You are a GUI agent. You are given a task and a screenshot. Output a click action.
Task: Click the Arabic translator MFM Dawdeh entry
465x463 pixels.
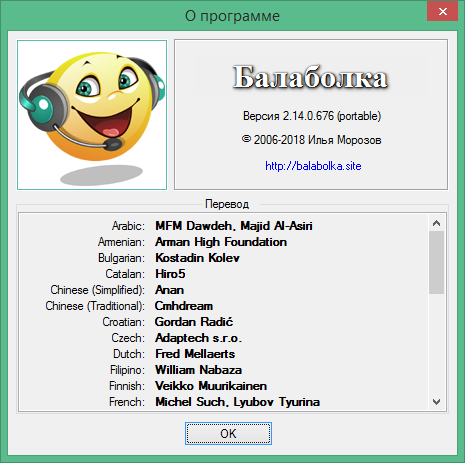[234, 226]
